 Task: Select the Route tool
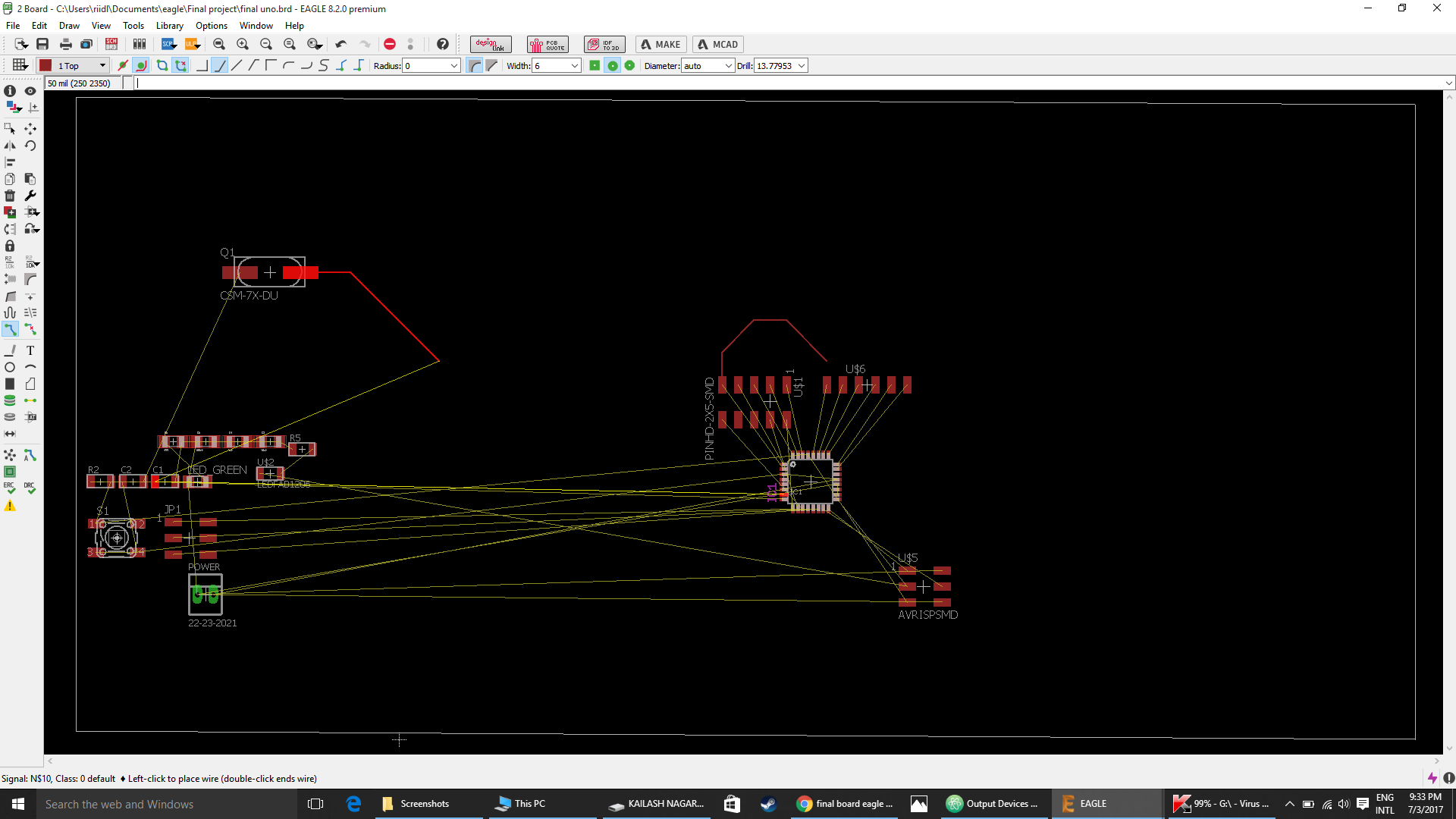(10, 329)
